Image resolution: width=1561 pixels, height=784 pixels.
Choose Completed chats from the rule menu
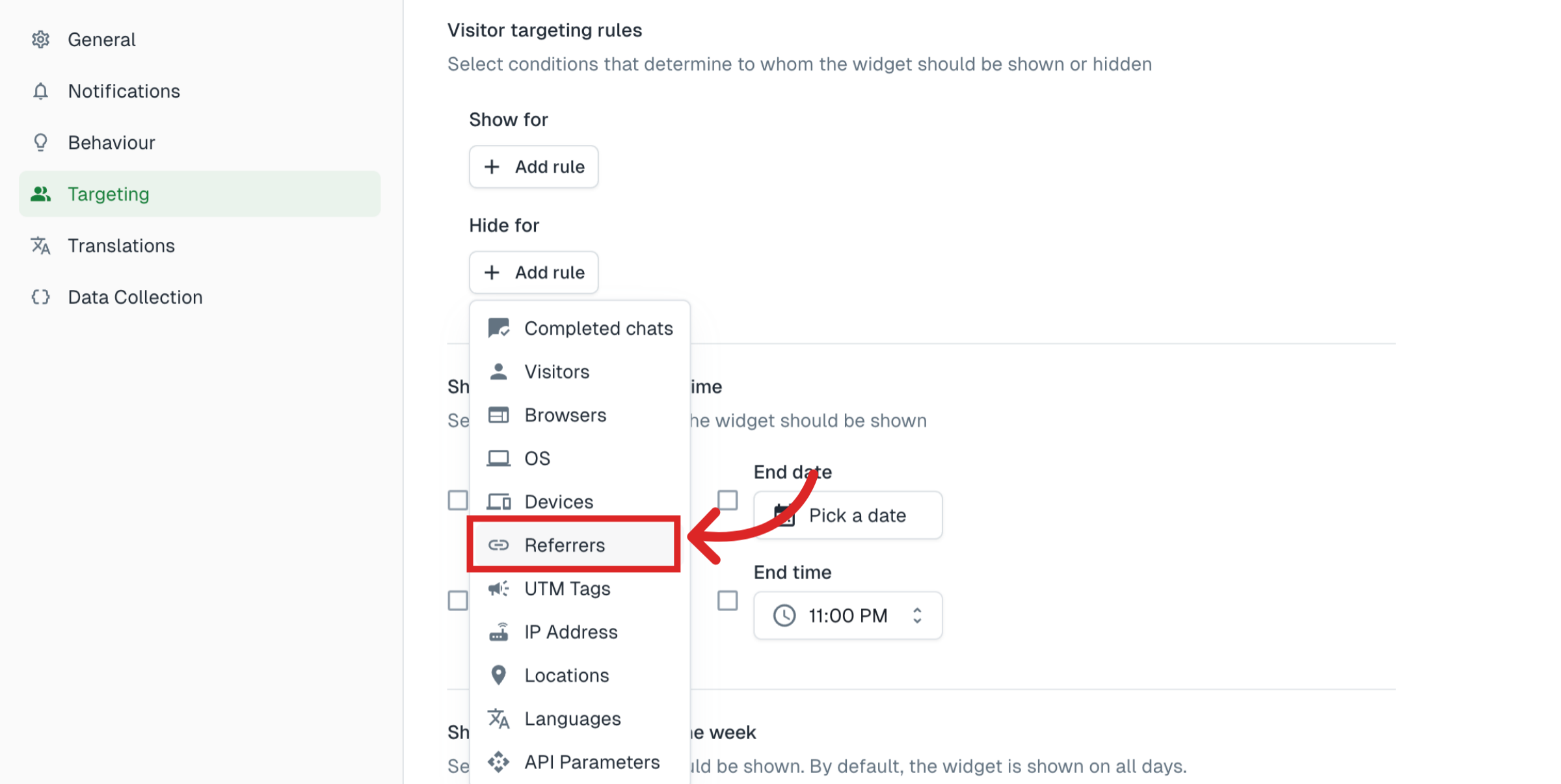(x=598, y=328)
